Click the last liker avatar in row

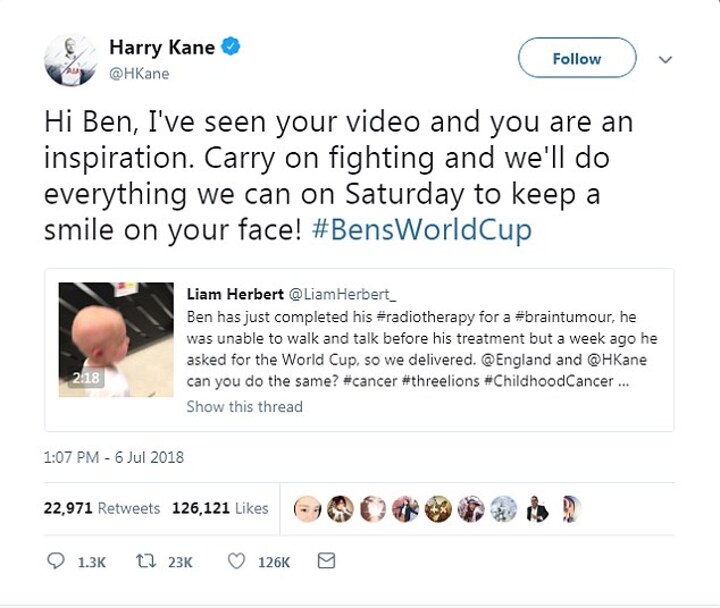coord(574,508)
